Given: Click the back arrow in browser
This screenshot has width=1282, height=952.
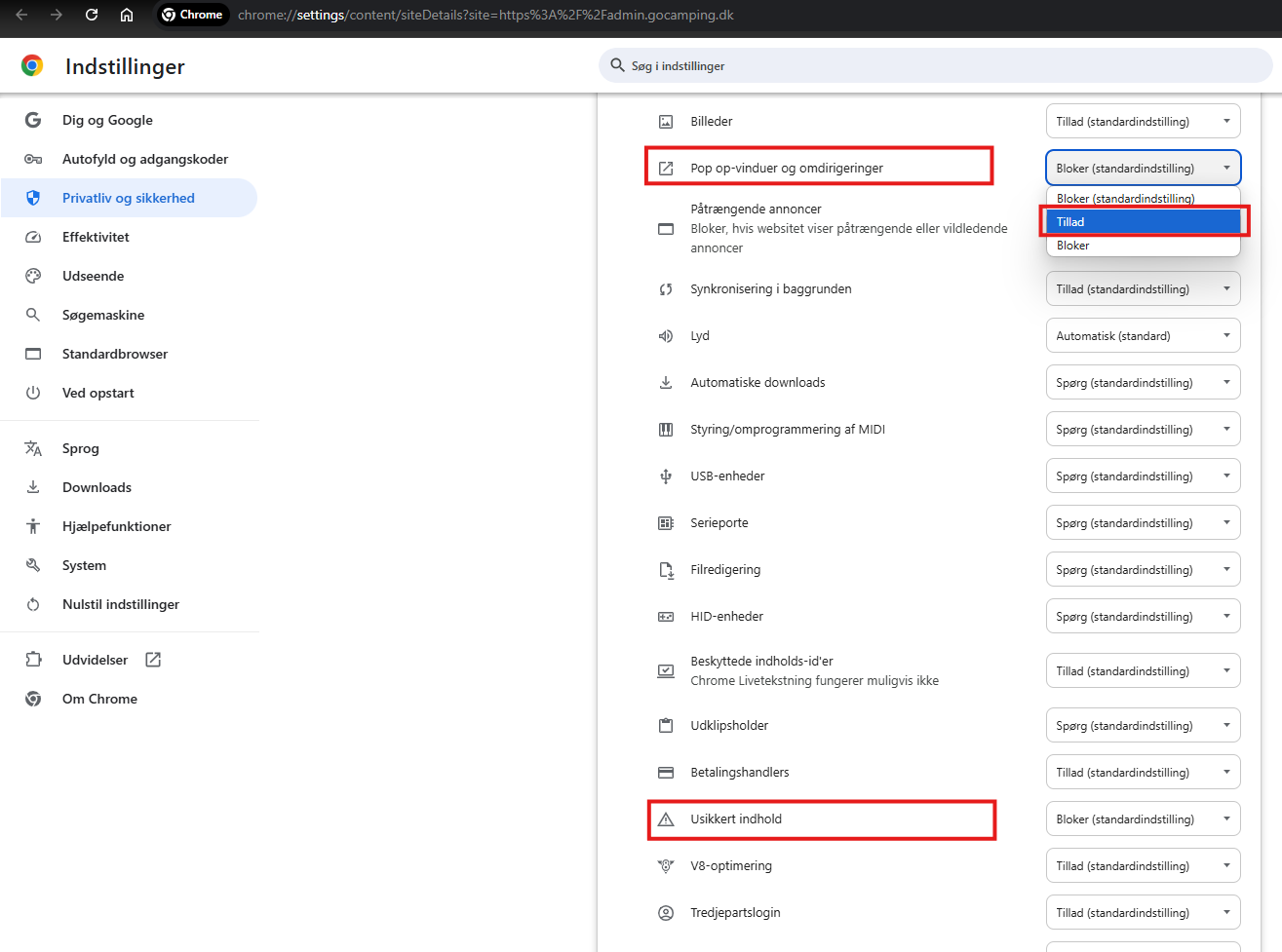Looking at the screenshot, I should click(21, 15).
